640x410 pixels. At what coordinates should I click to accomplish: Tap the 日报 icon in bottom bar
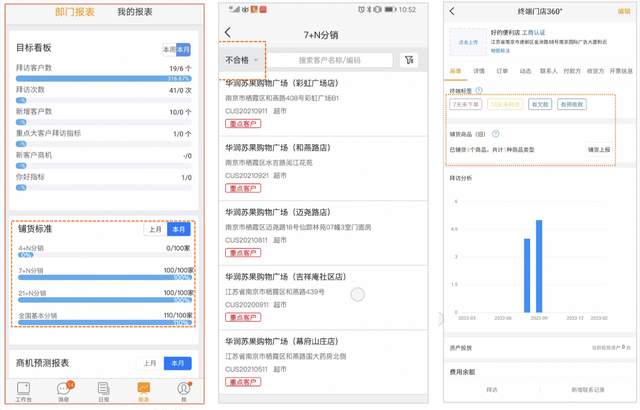(103, 390)
